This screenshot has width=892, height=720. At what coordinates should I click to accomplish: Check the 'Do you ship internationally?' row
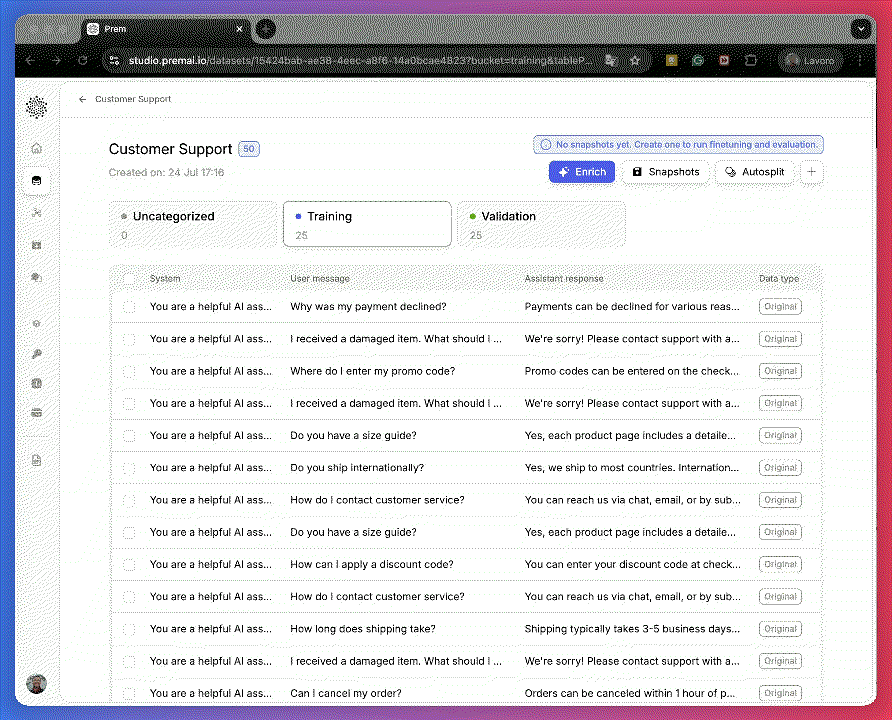coord(129,468)
